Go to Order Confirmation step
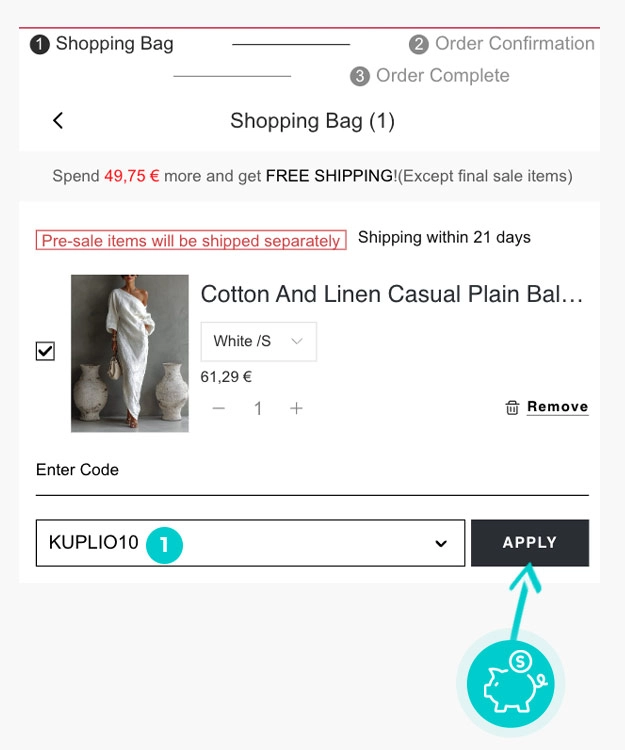Image resolution: width=625 pixels, height=750 pixels. pyautogui.click(x=514, y=44)
